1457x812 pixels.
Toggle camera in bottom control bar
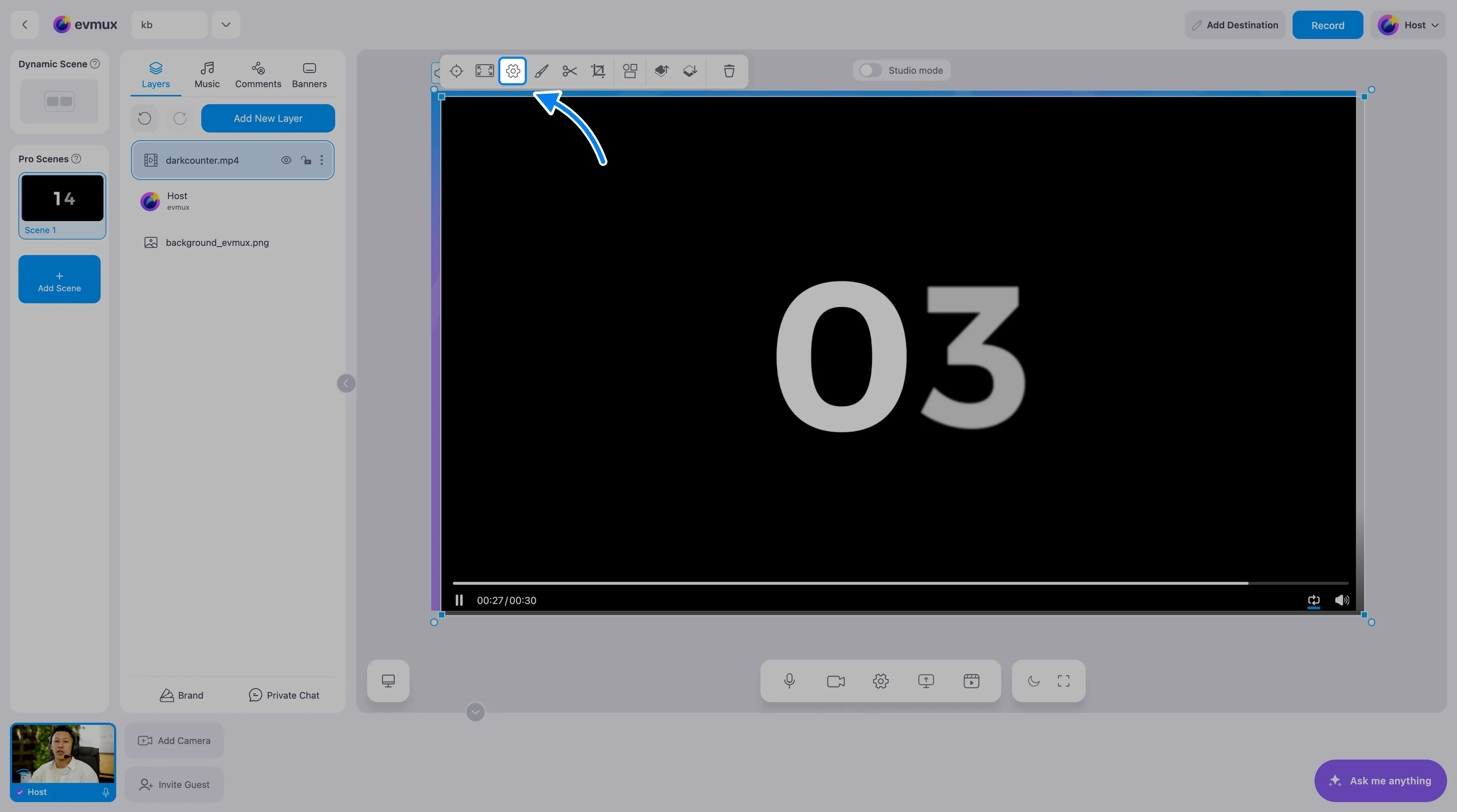836,681
